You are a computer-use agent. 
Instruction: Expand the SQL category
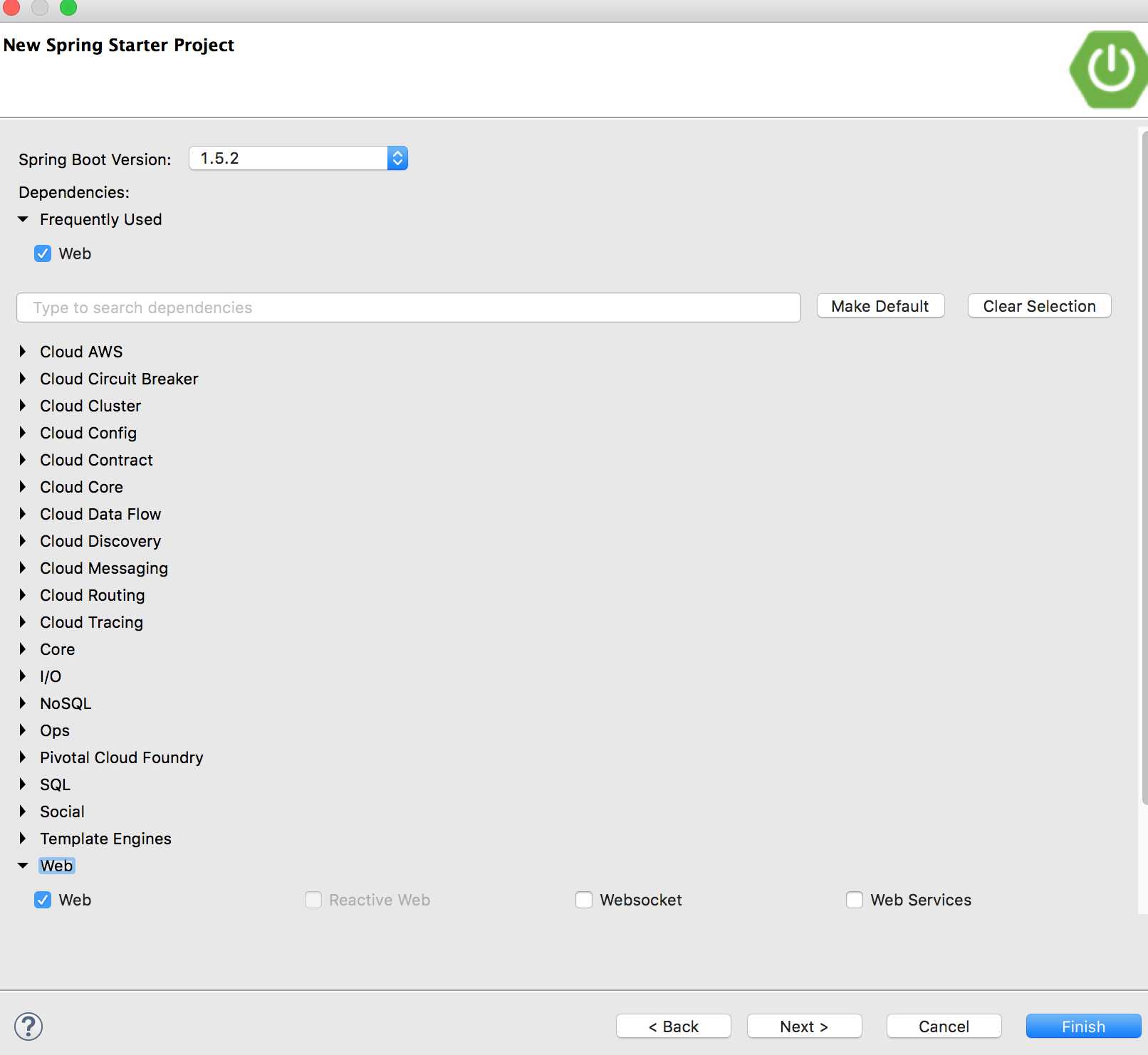pyautogui.click(x=23, y=784)
